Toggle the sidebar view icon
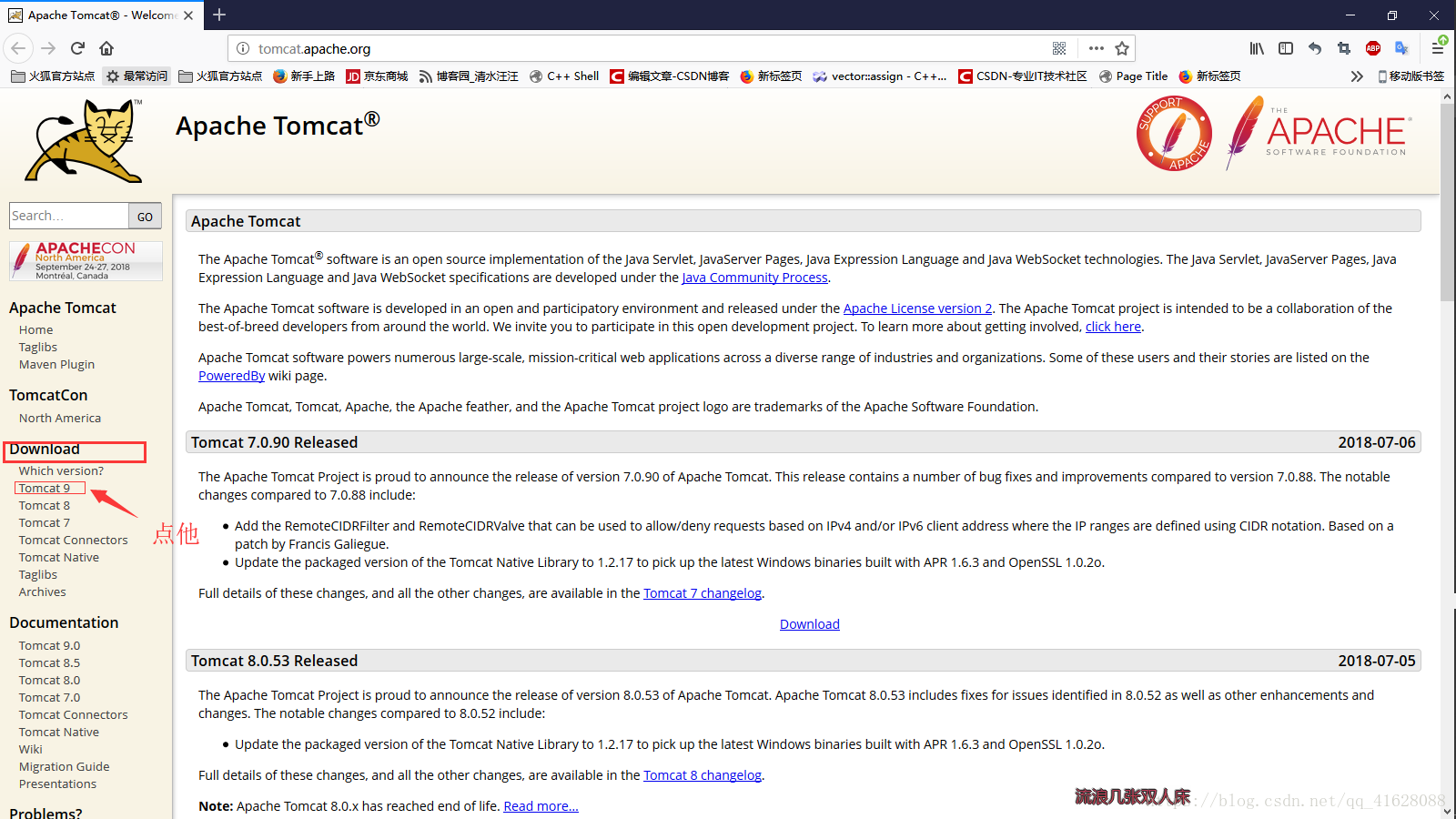This screenshot has height=819, width=1456. 1286,48
